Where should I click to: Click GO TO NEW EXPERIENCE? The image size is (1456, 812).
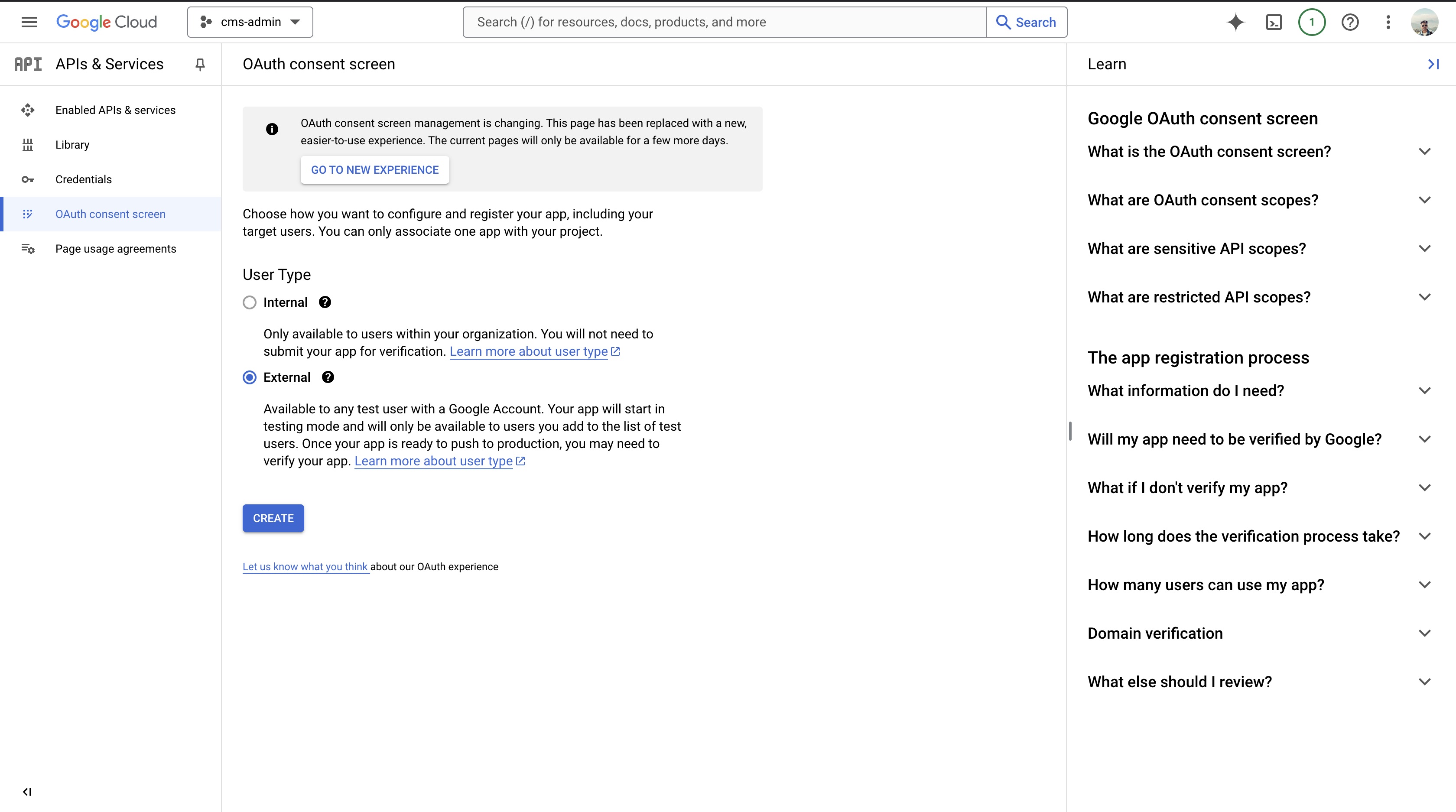[x=375, y=169]
